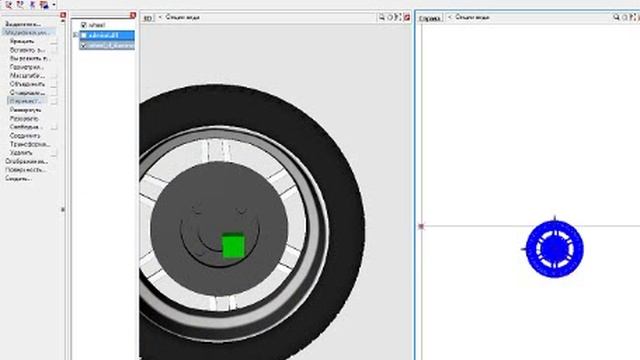The height and width of the screenshot is (360, 640).
Task: Click the magnifier zoom icon in the Справа view
Action: pos(616,17)
